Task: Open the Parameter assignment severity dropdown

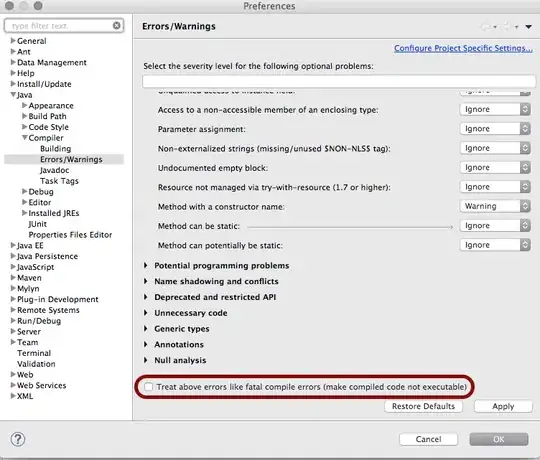Action: [495, 129]
